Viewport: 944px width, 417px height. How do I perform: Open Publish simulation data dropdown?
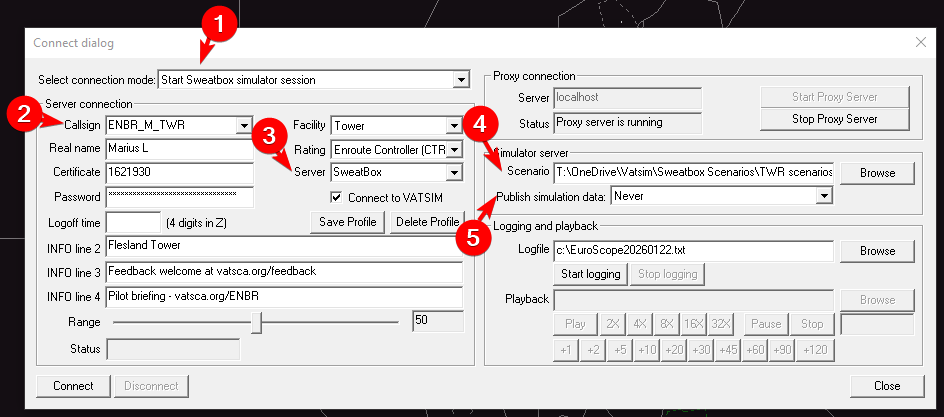click(824, 197)
